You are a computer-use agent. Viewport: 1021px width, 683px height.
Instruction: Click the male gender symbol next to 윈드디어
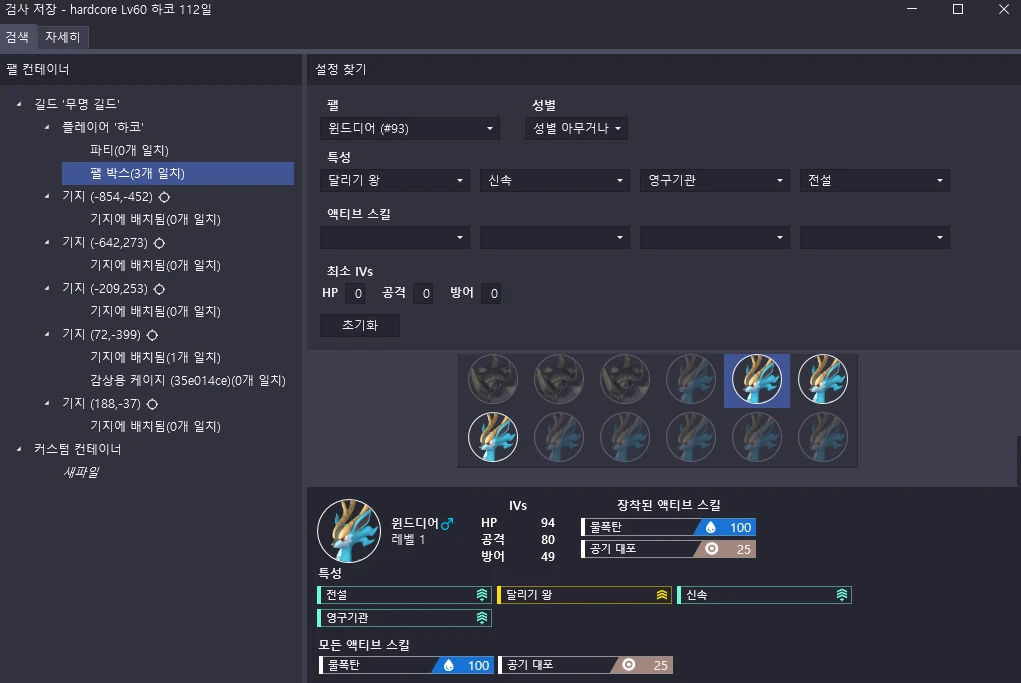click(x=447, y=523)
